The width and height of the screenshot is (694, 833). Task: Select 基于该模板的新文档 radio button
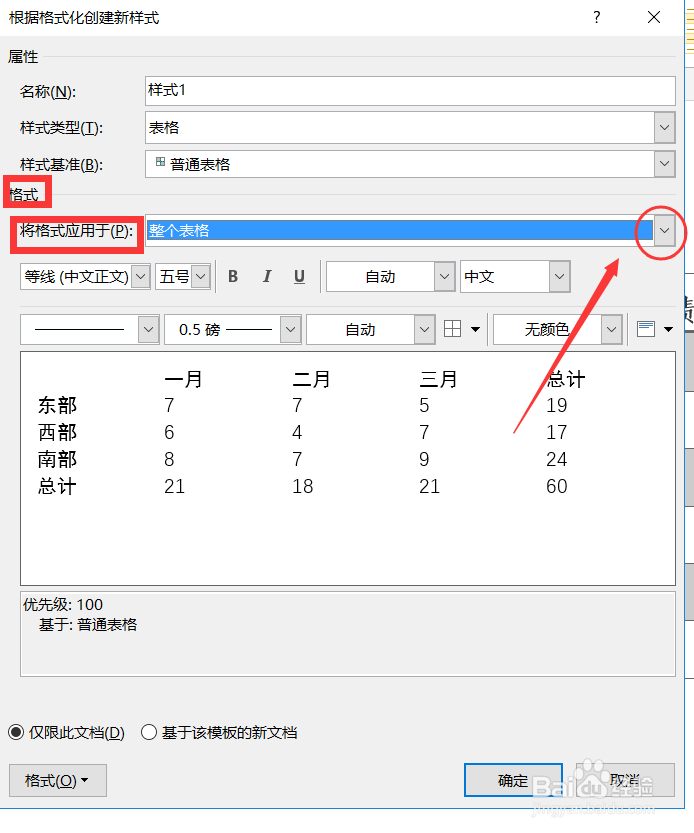(149, 733)
